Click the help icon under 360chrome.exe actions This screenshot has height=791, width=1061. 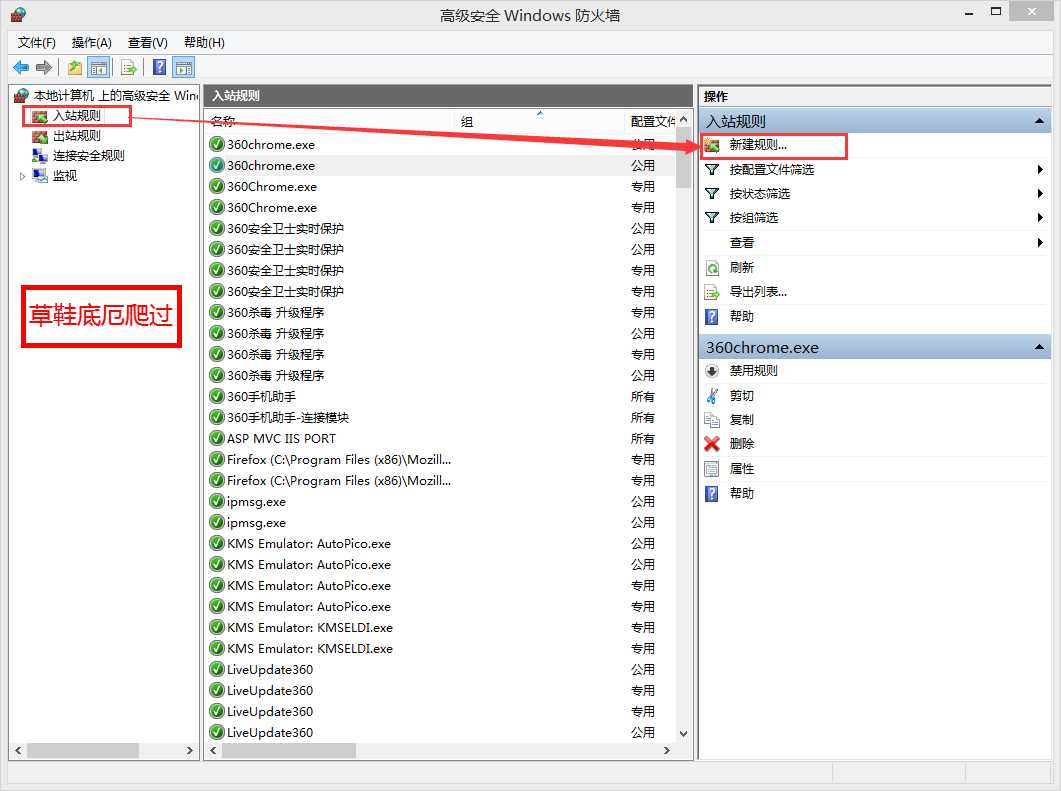click(712, 493)
